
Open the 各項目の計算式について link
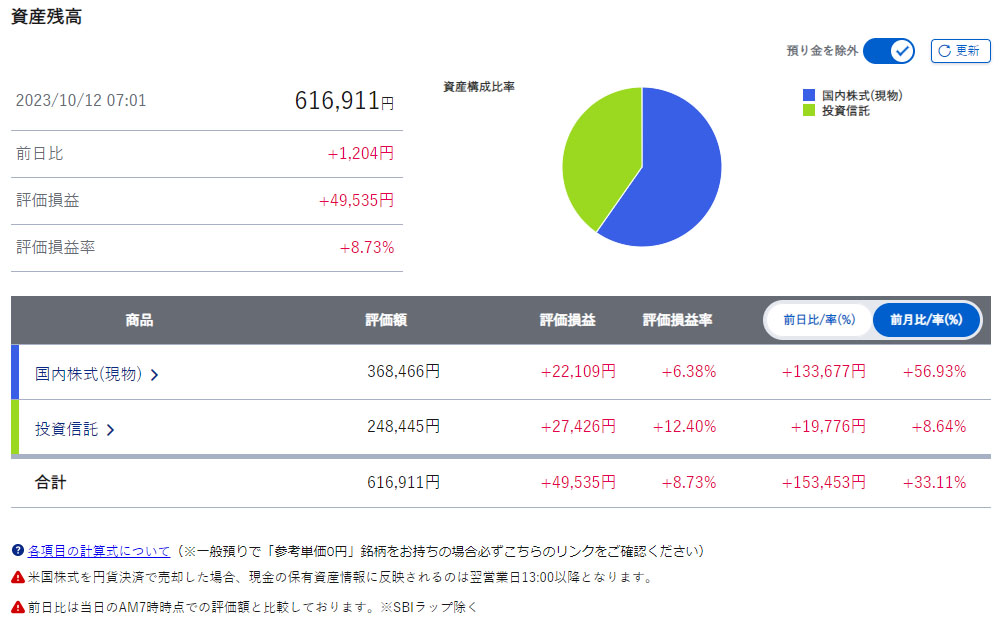[x=99, y=551]
